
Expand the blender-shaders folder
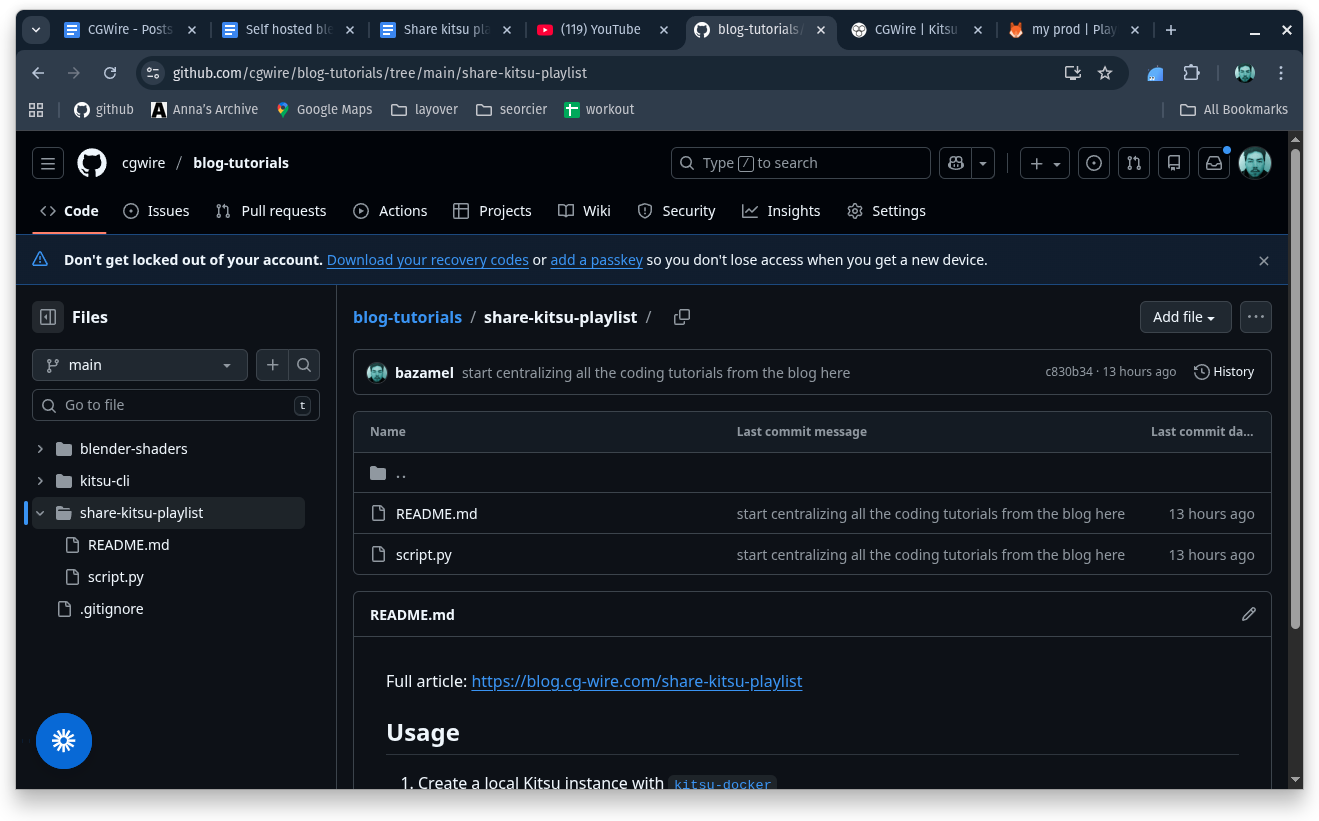(40, 449)
